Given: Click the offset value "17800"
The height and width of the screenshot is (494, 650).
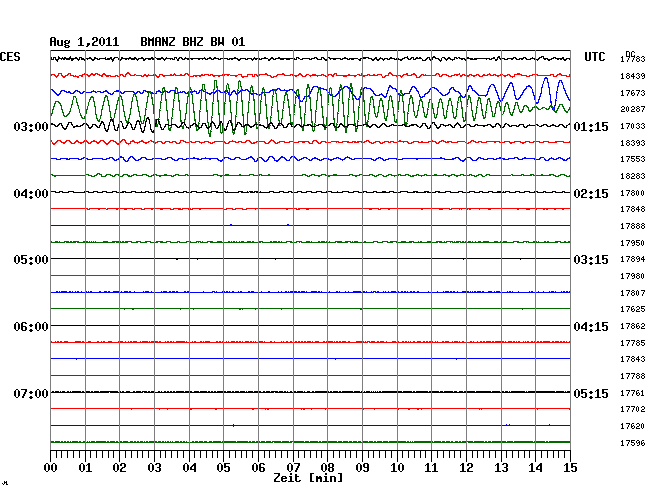Looking at the screenshot, I should click(x=633, y=193).
